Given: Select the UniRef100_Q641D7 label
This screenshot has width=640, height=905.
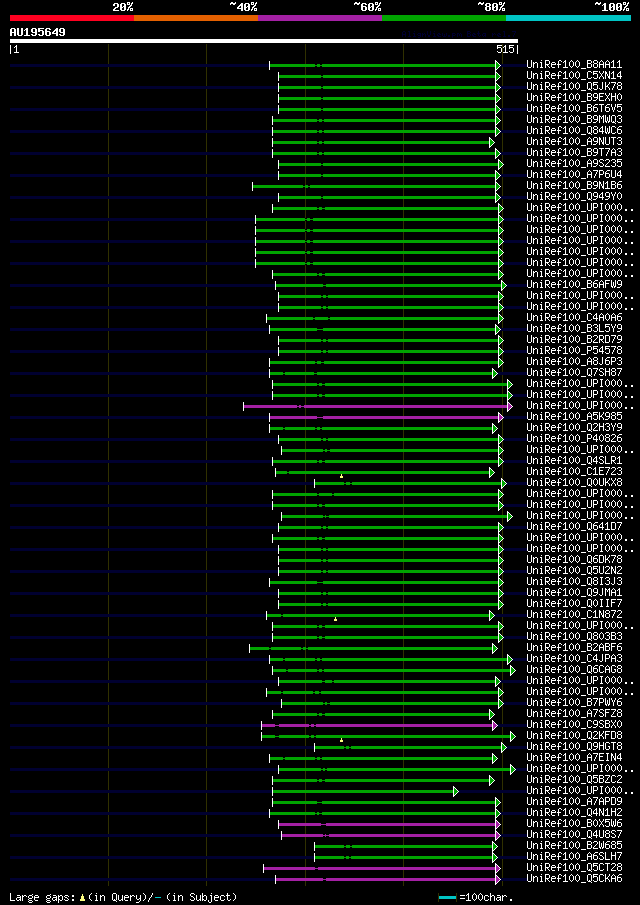Looking at the screenshot, I should click(574, 527).
